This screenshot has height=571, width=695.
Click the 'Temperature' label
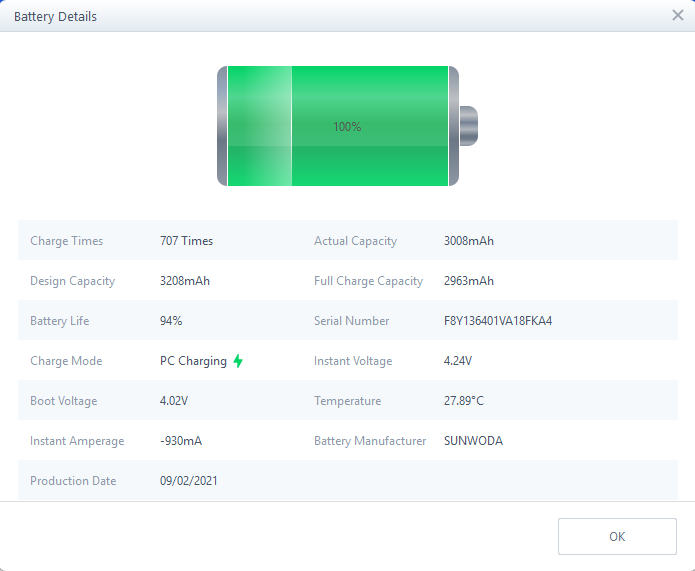[348, 401]
